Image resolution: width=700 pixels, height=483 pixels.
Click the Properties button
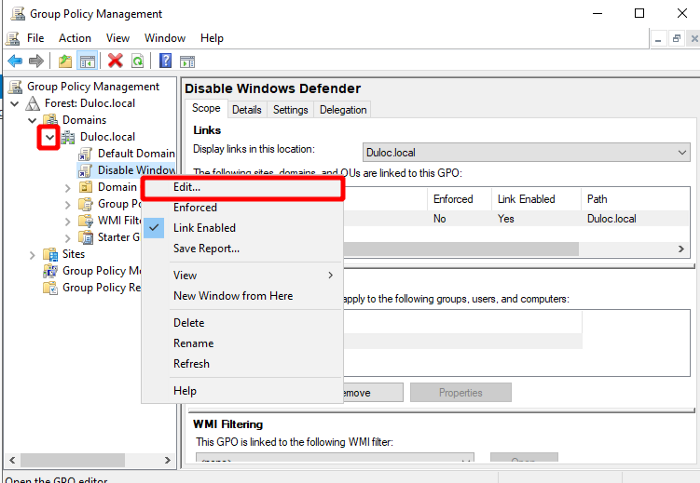pos(461,392)
